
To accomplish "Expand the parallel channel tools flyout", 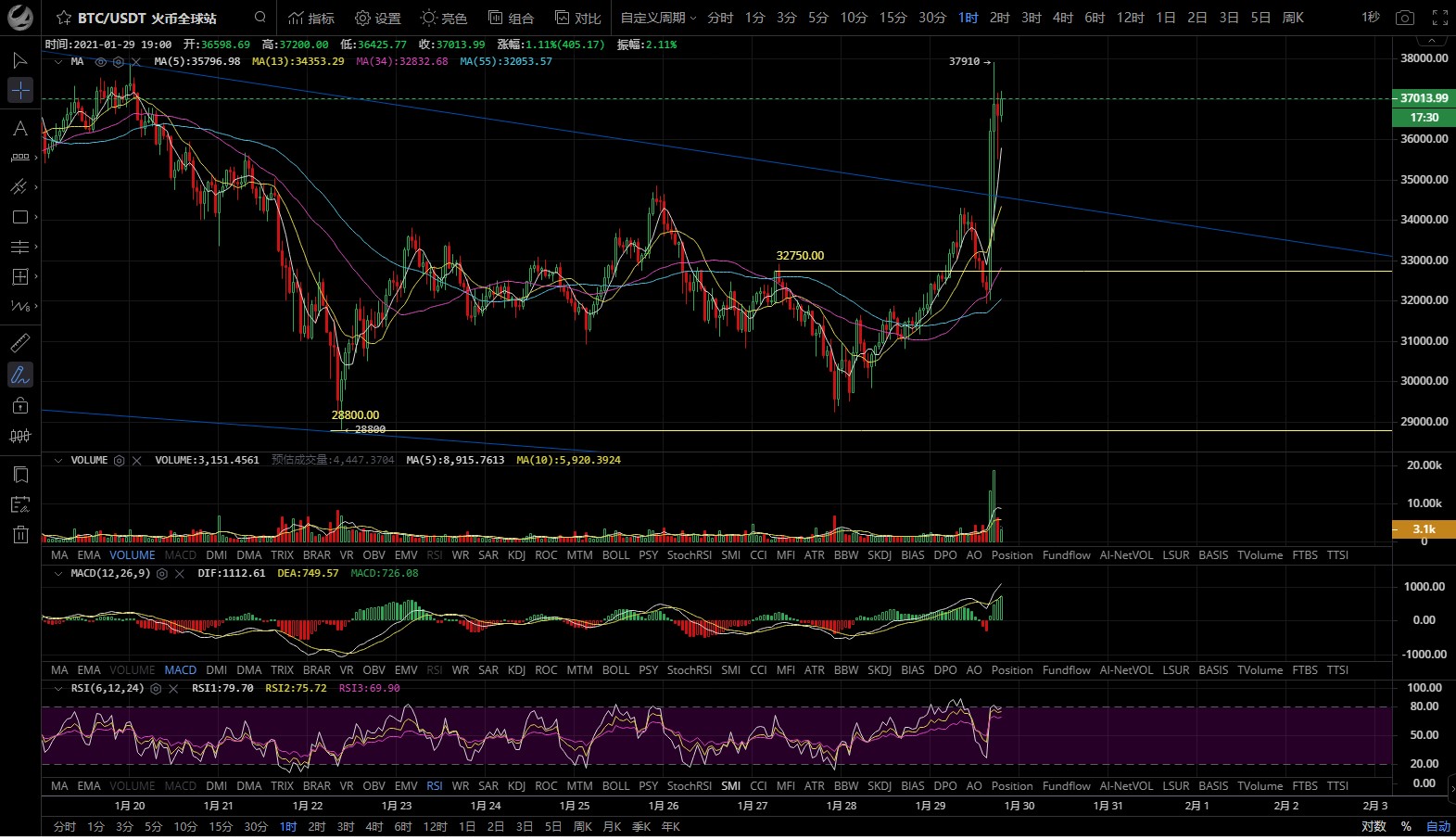I will (35, 187).
